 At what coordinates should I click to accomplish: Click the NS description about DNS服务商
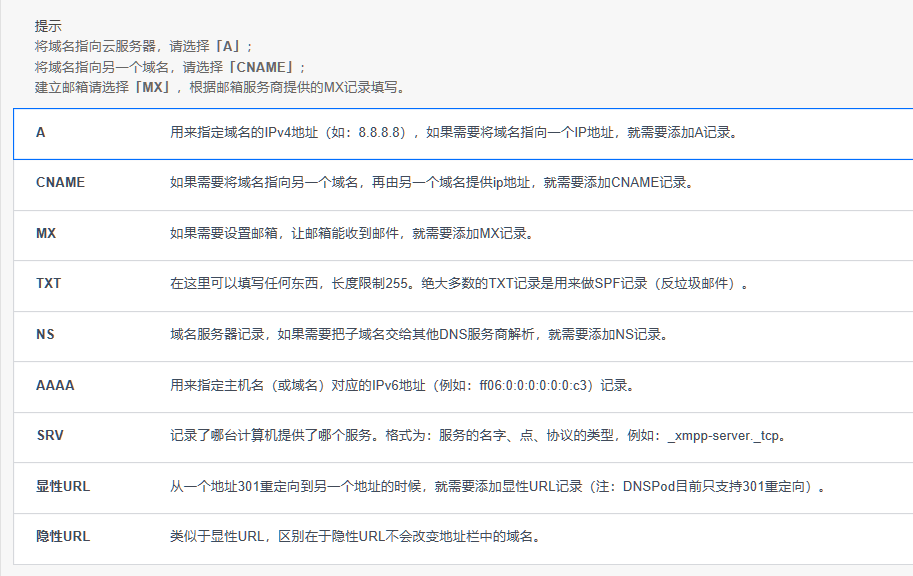tap(419, 335)
